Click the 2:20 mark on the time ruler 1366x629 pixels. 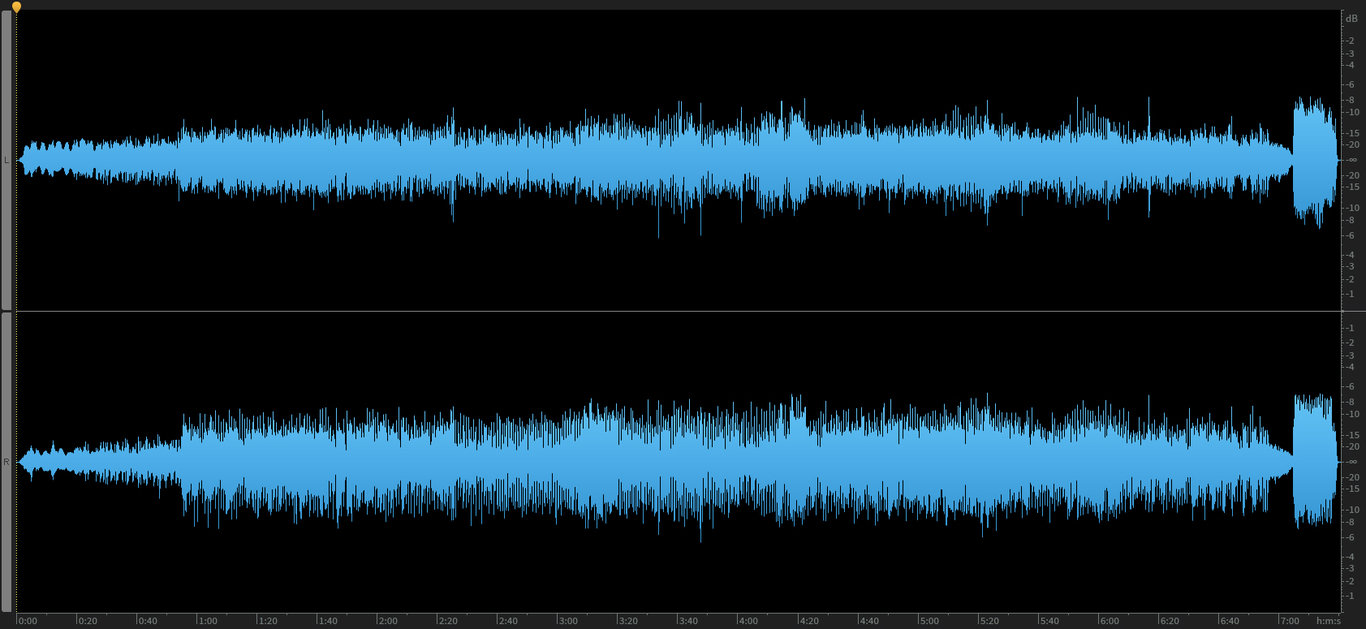(448, 621)
